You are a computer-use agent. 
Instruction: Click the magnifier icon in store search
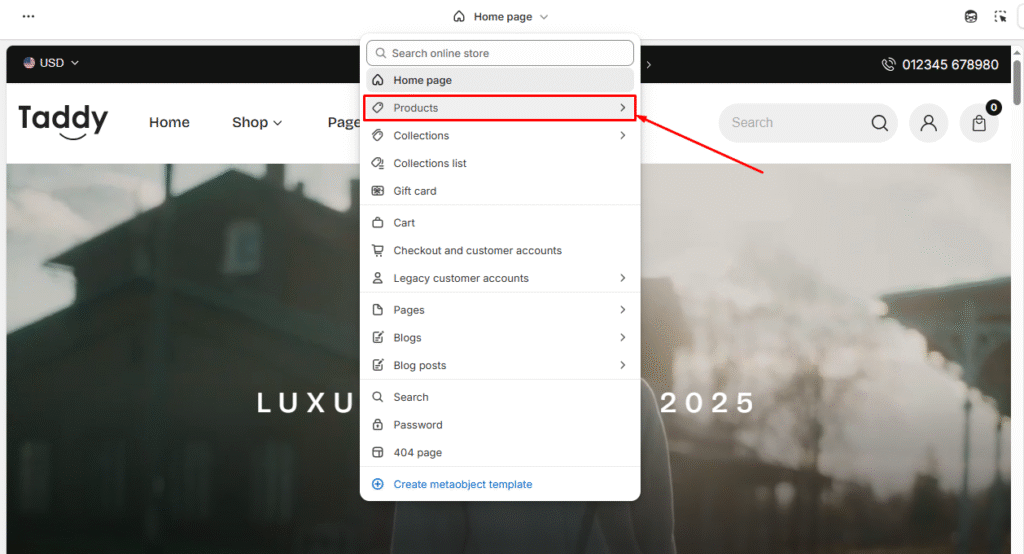click(x=879, y=123)
